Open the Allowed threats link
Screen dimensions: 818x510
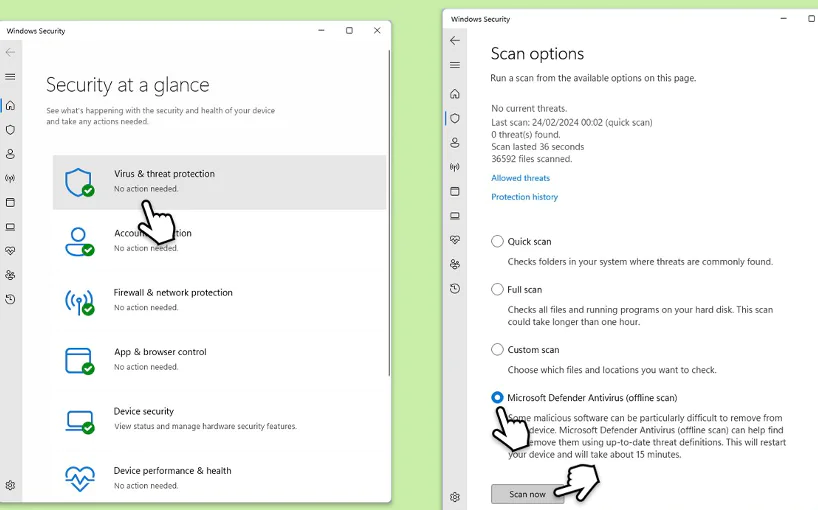520,178
